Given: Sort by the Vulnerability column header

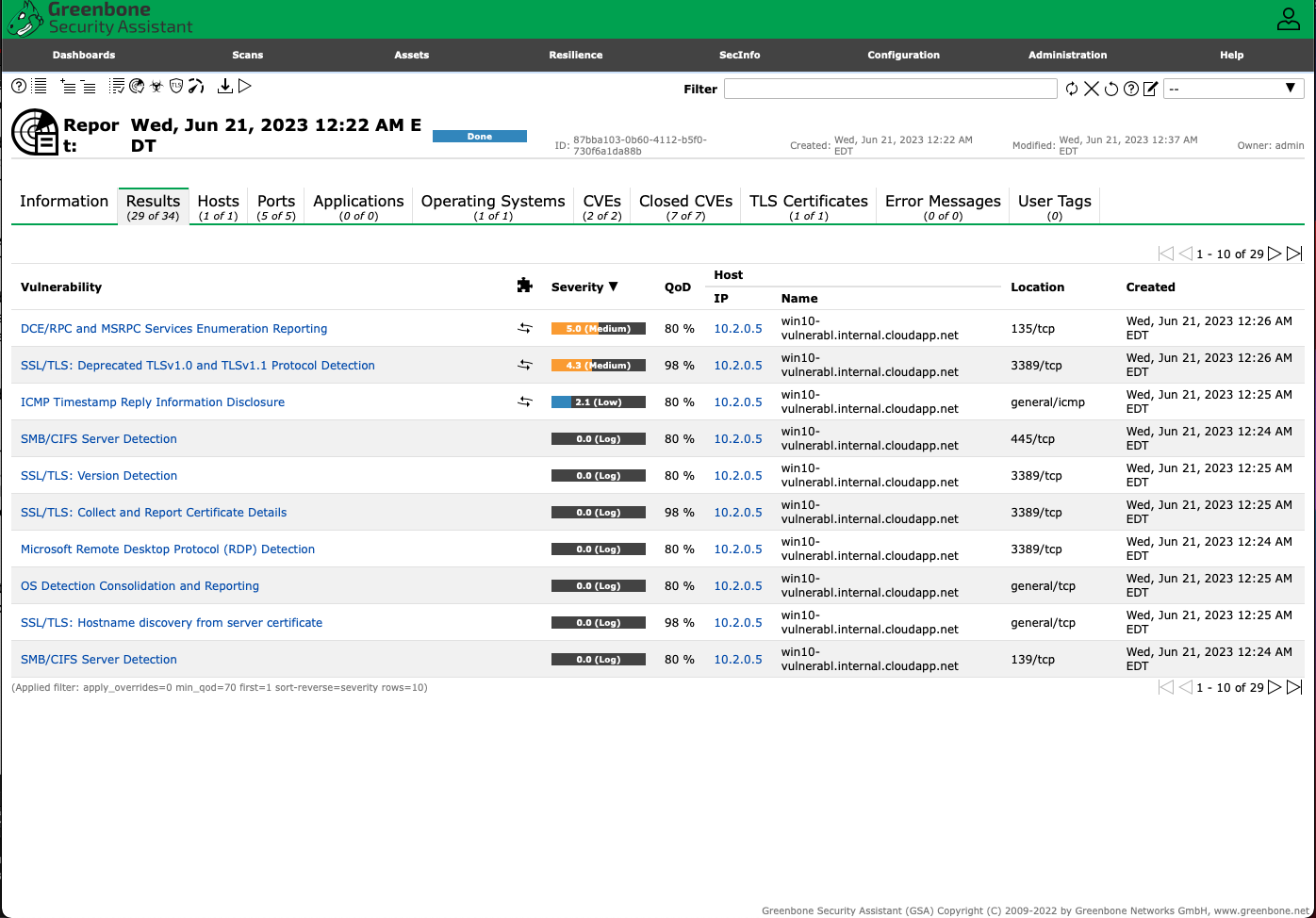Looking at the screenshot, I should [61, 287].
